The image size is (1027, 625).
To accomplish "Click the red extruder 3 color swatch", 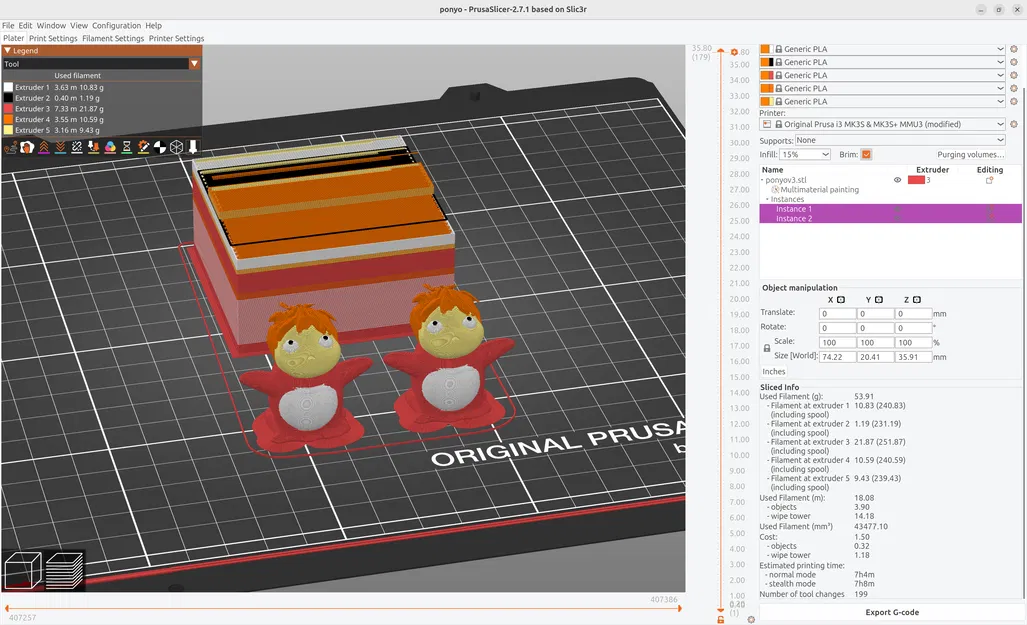I will click(x=915, y=180).
